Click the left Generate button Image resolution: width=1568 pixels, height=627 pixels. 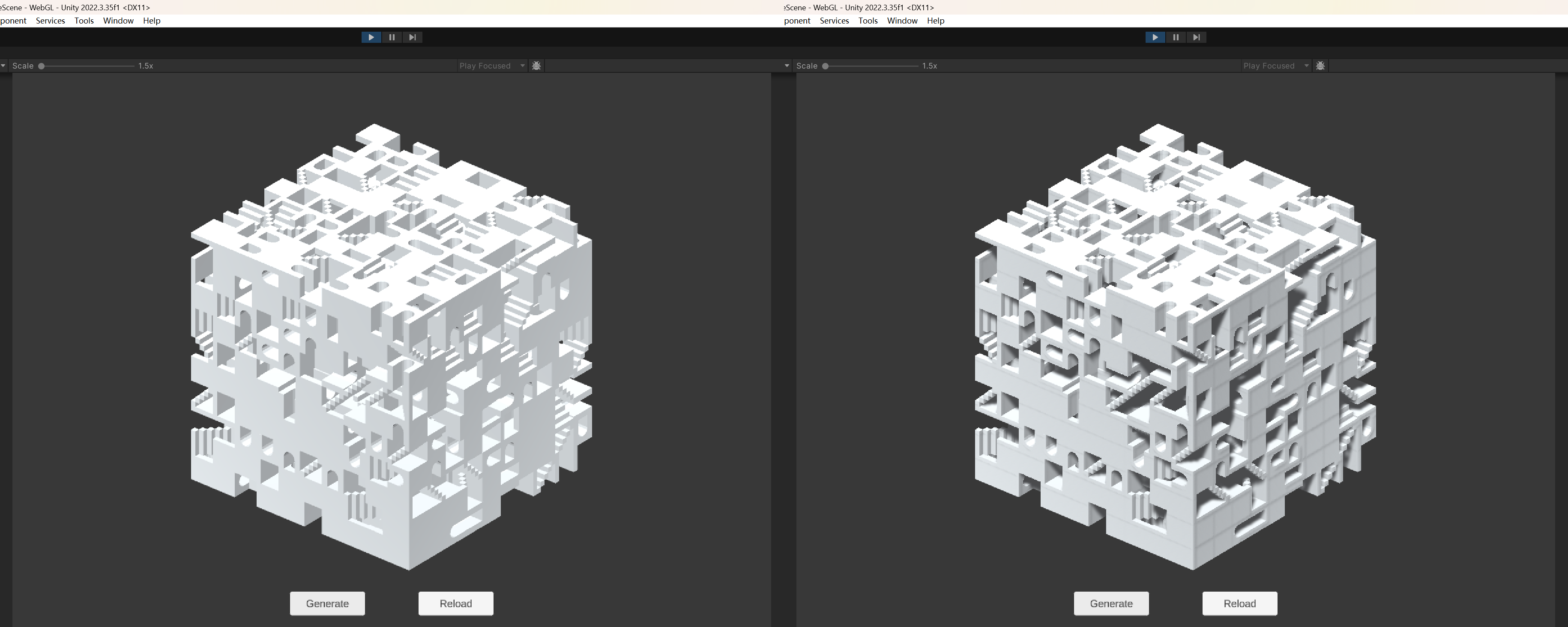[327, 603]
